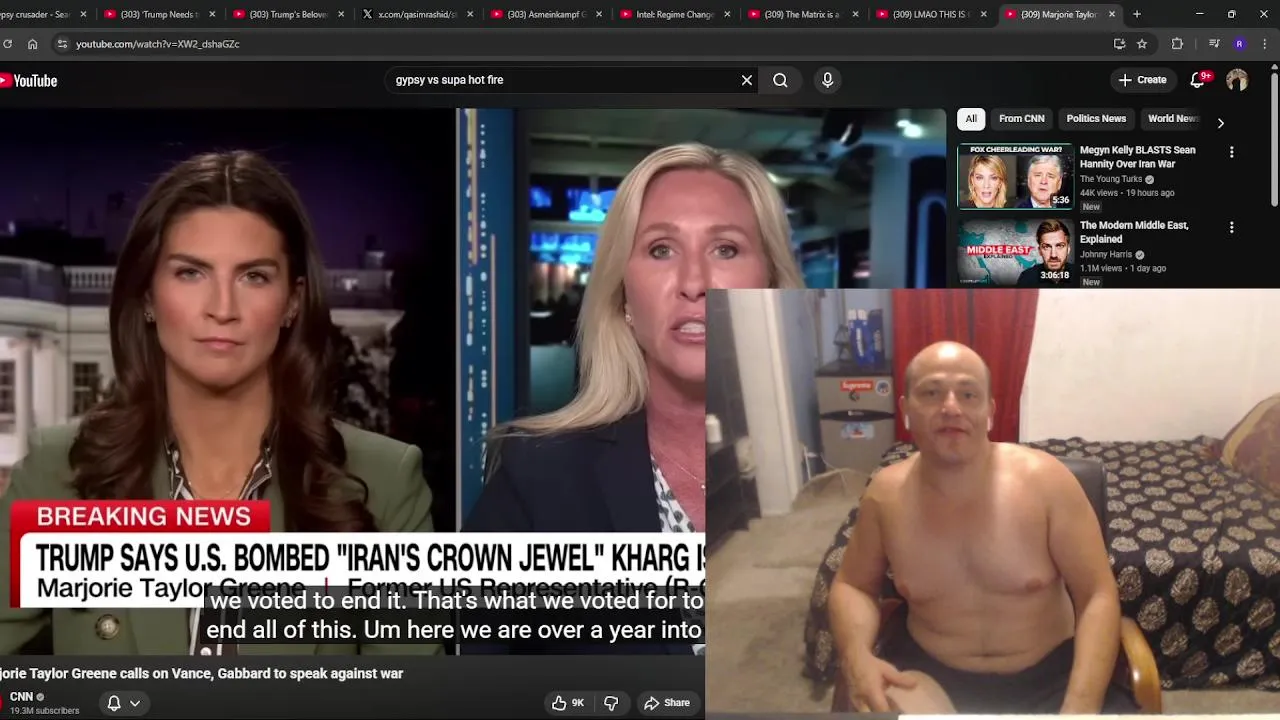The height and width of the screenshot is (720, 1280).
Task: Open the media controls icon in toolbar
Action: 1214,44
